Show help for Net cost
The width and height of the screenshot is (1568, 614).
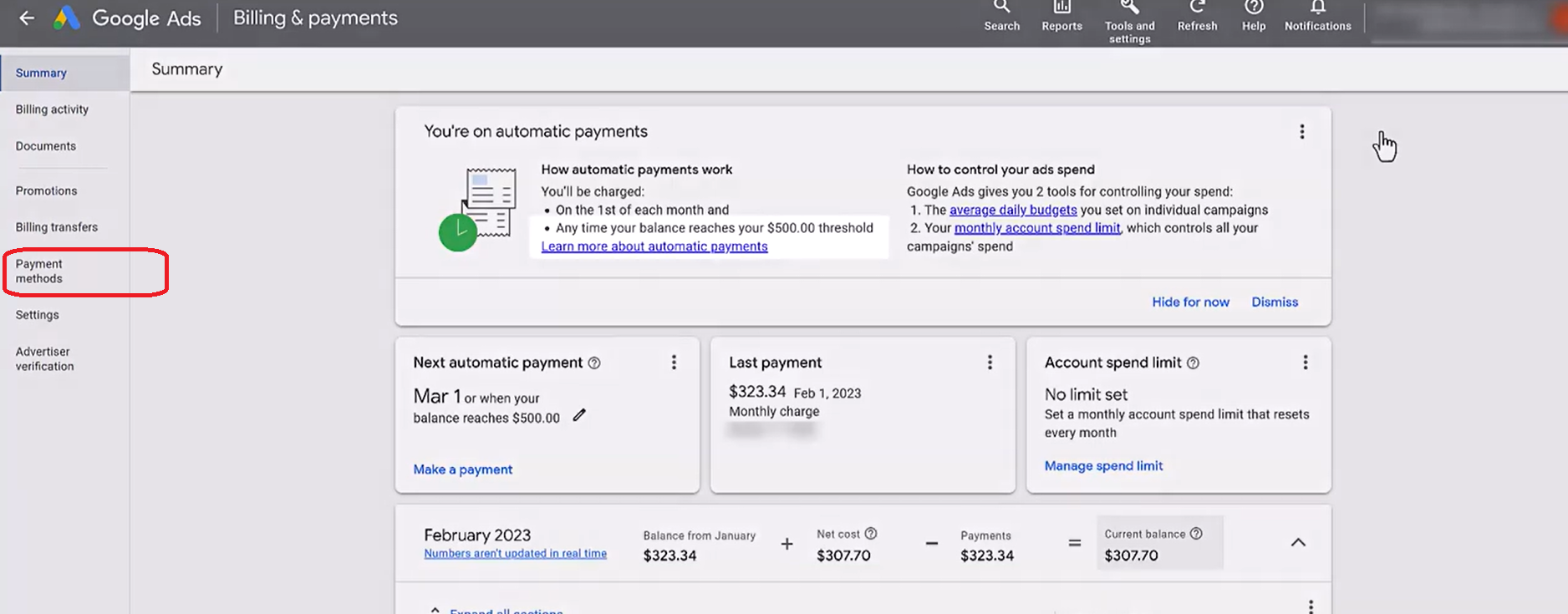click(x=870, y=534)
